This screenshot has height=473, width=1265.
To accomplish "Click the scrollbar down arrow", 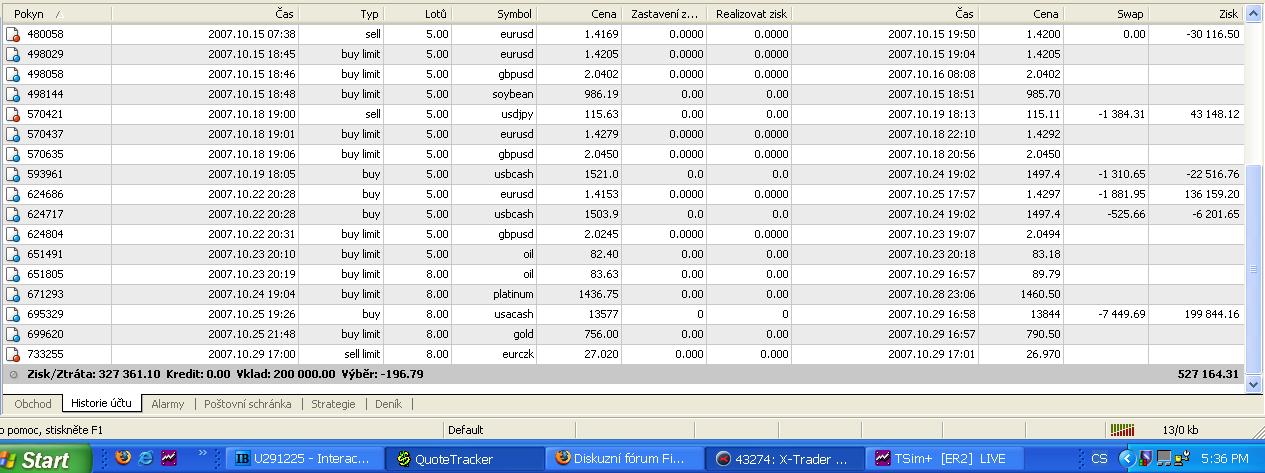I will [x=1255, y=383].
